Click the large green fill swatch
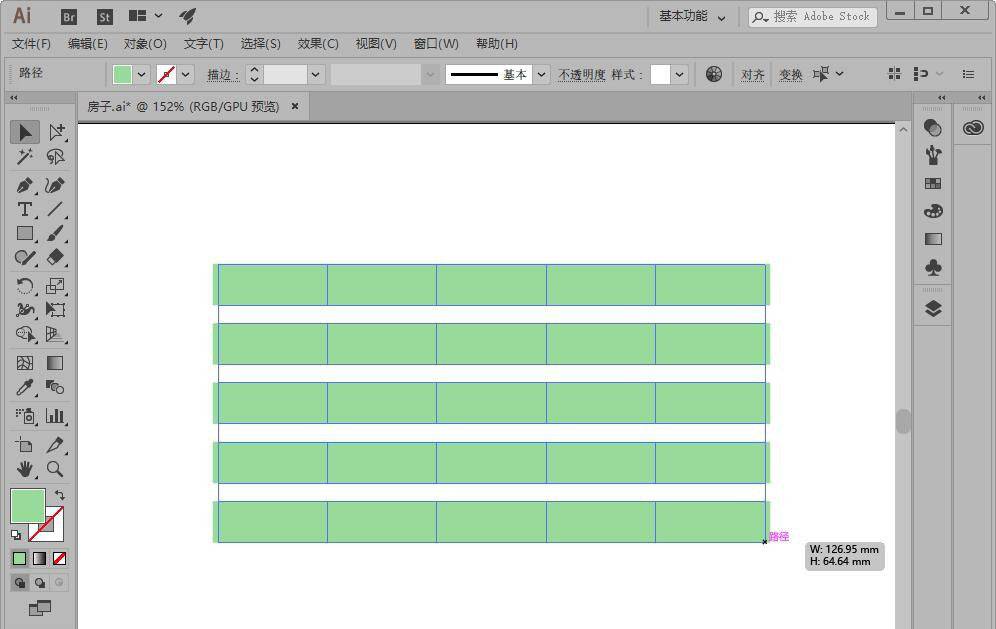The width and height of the screenshot is (996, 629). (27, 506)
